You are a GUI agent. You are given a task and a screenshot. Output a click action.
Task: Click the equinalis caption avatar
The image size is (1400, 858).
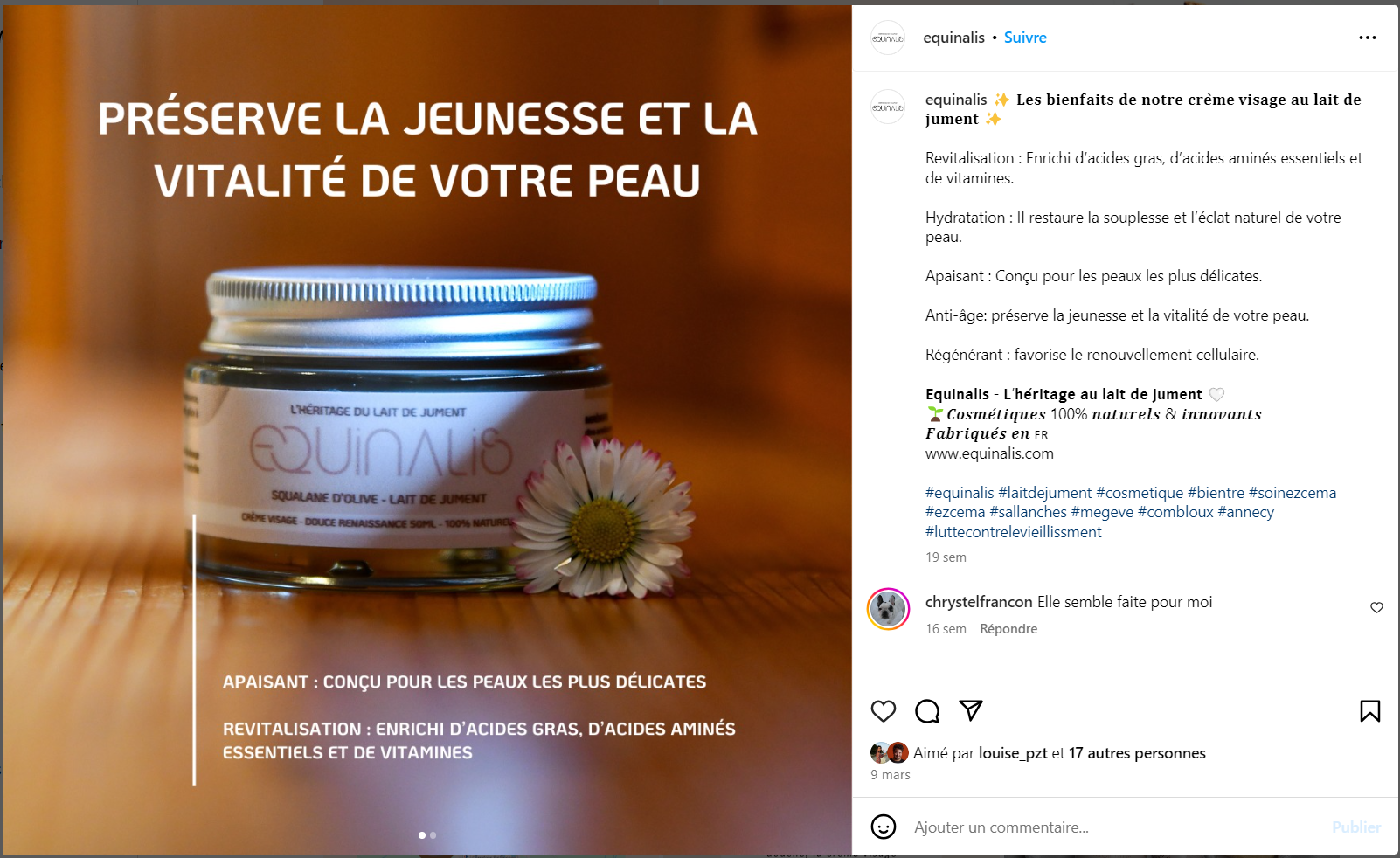click(x=888, y=107)
